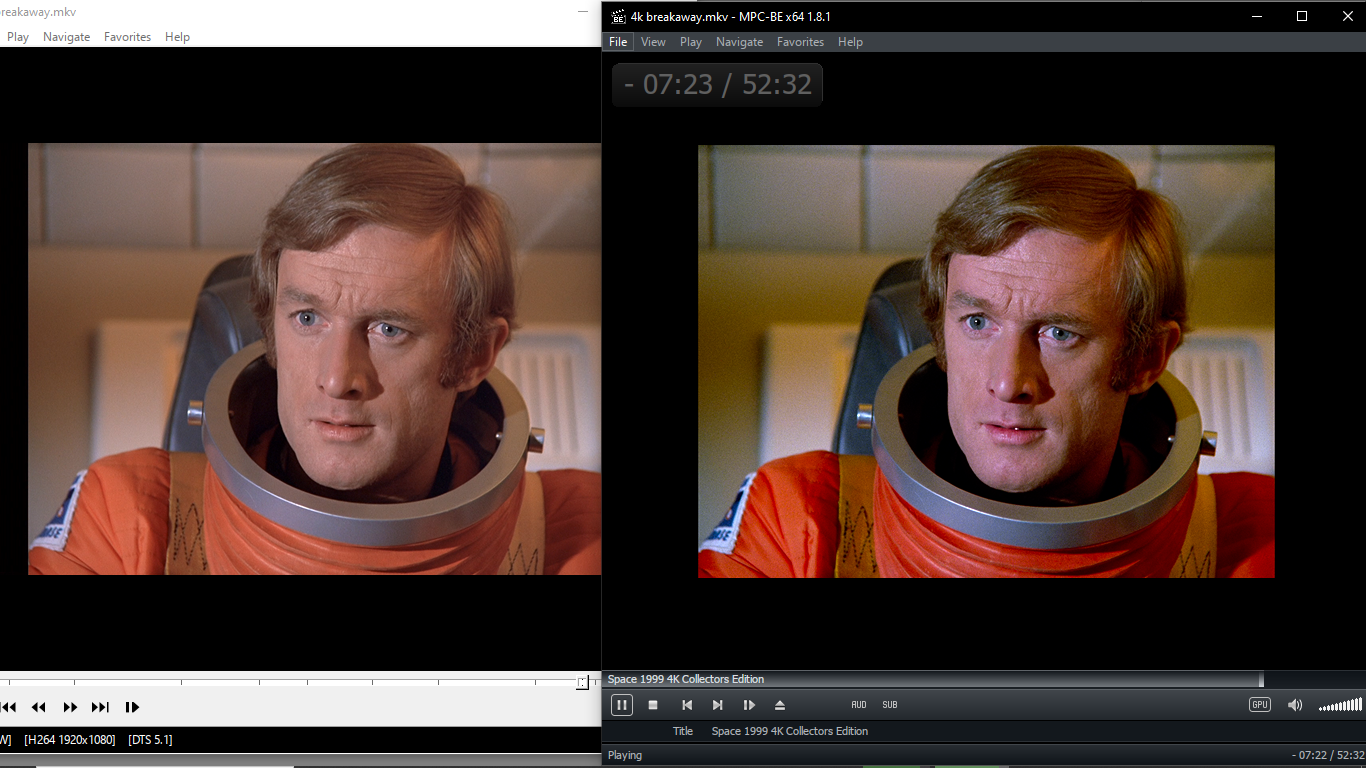The height and width of the screenshot is (768, 1366).
Task: Open the Favorites menu in the left player
Action: 127,37
